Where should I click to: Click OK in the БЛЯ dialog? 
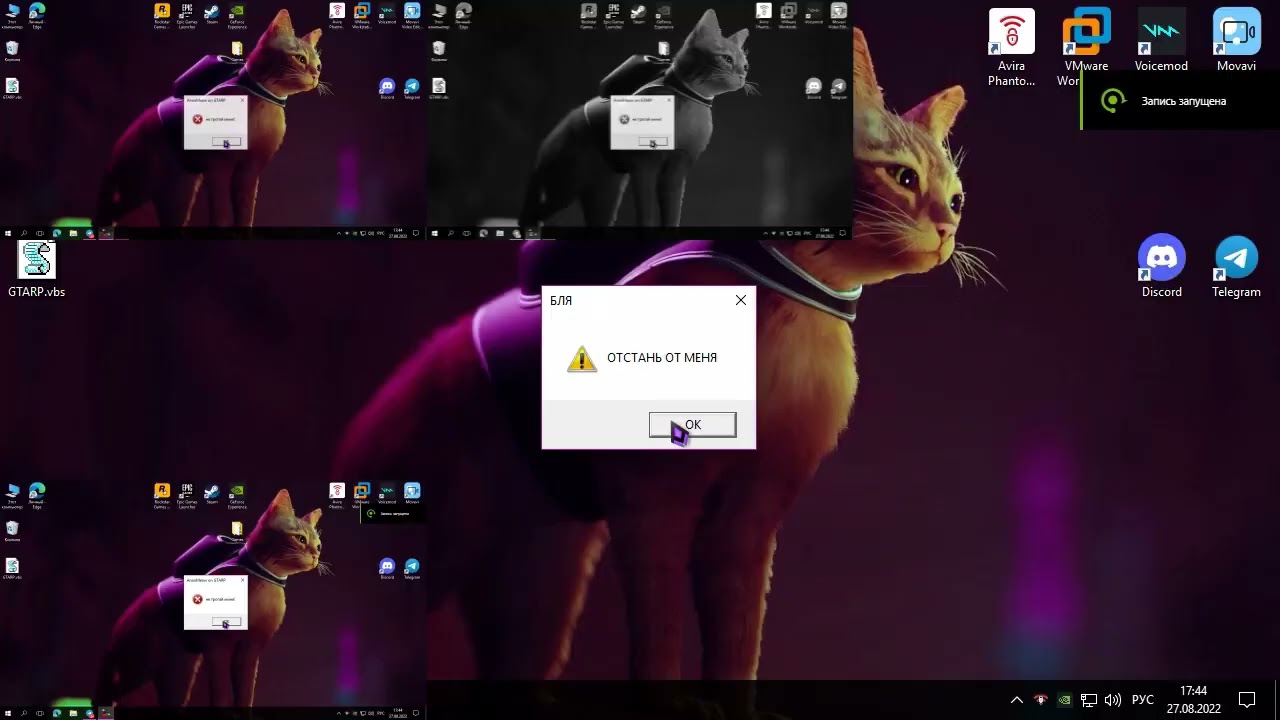click(x=692, y=425)
